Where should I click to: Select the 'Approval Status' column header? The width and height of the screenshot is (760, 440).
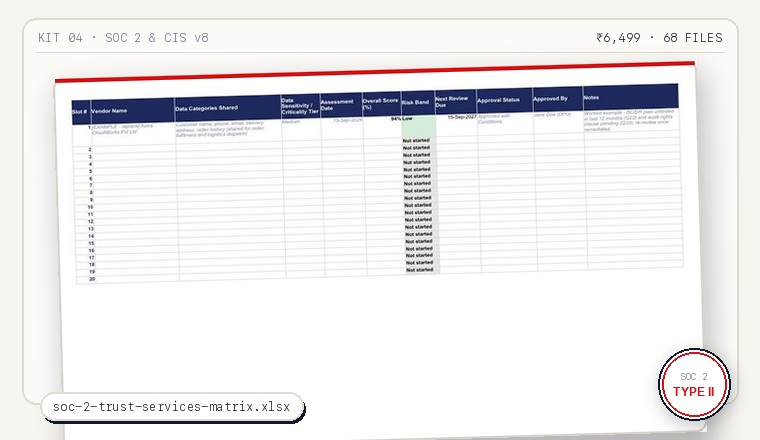tap(504, 100)
